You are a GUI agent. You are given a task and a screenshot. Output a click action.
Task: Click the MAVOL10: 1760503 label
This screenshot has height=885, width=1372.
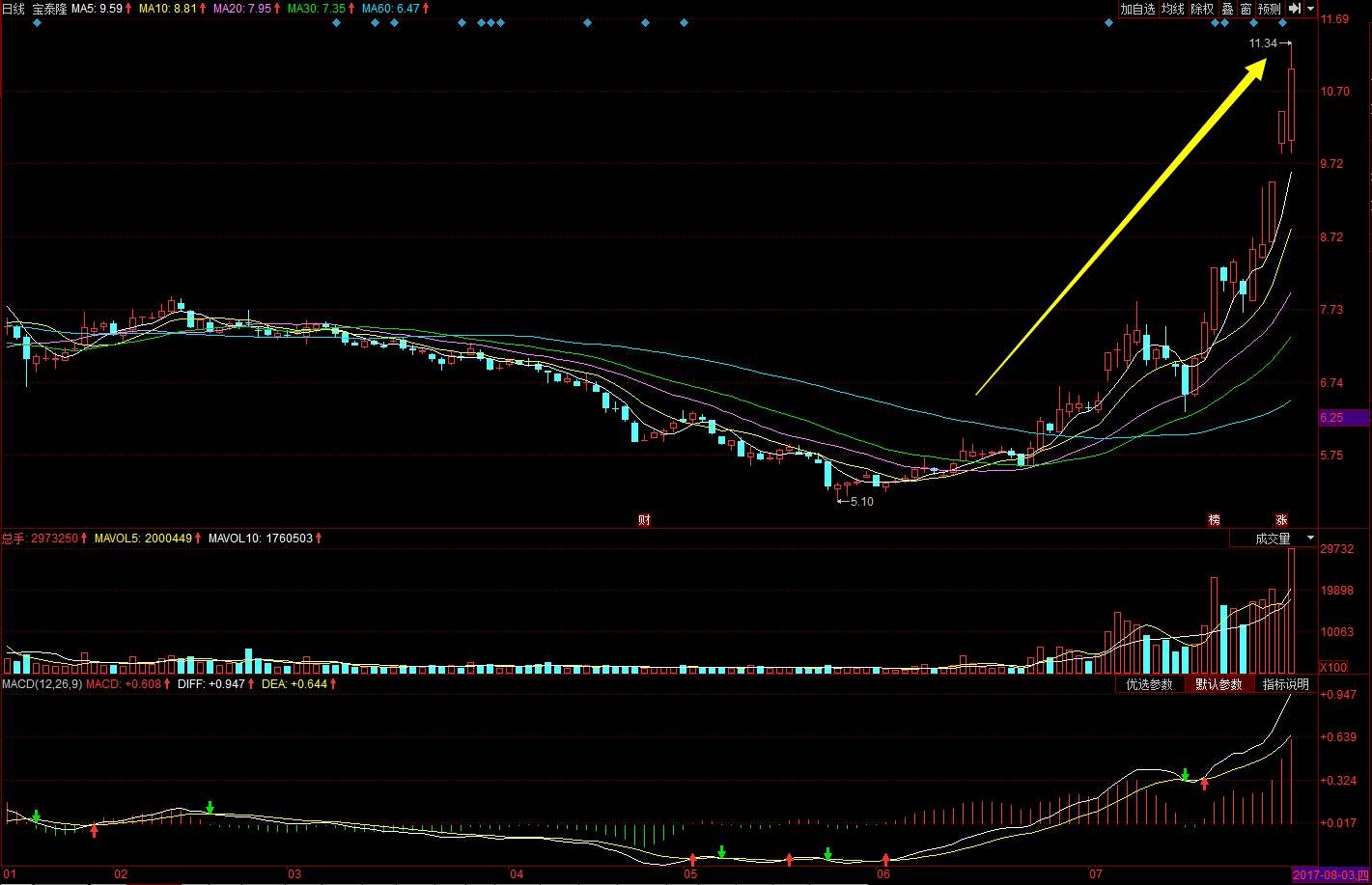[x=261, y=539]
